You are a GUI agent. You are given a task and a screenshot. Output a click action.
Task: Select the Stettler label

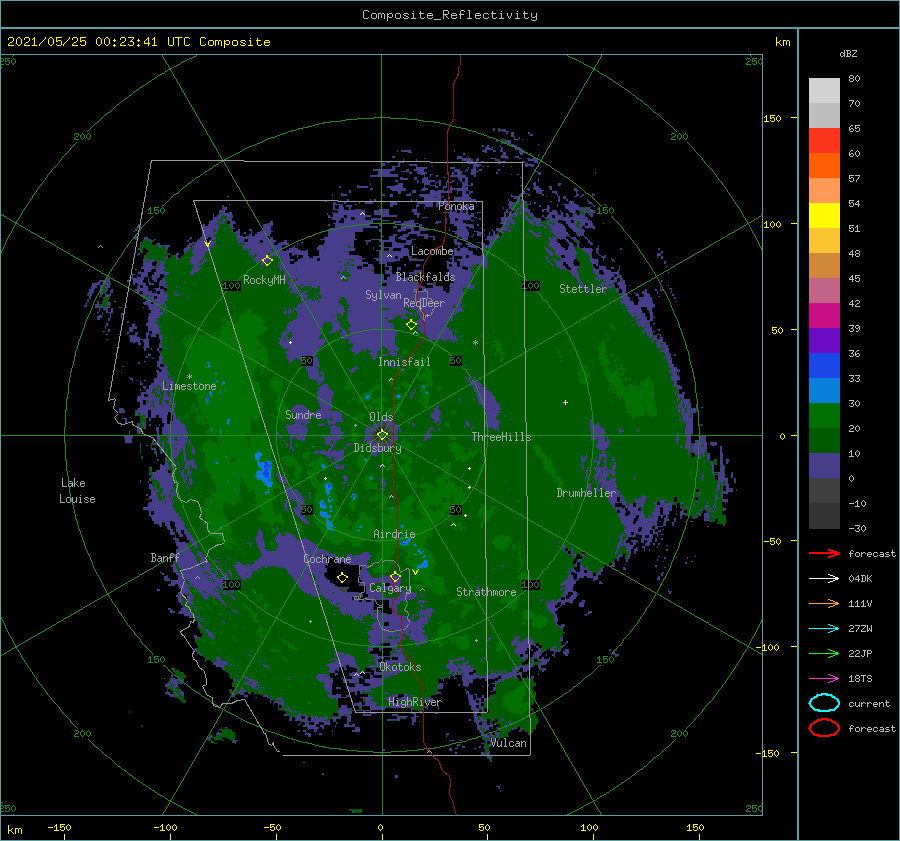(x=583, y=289)
